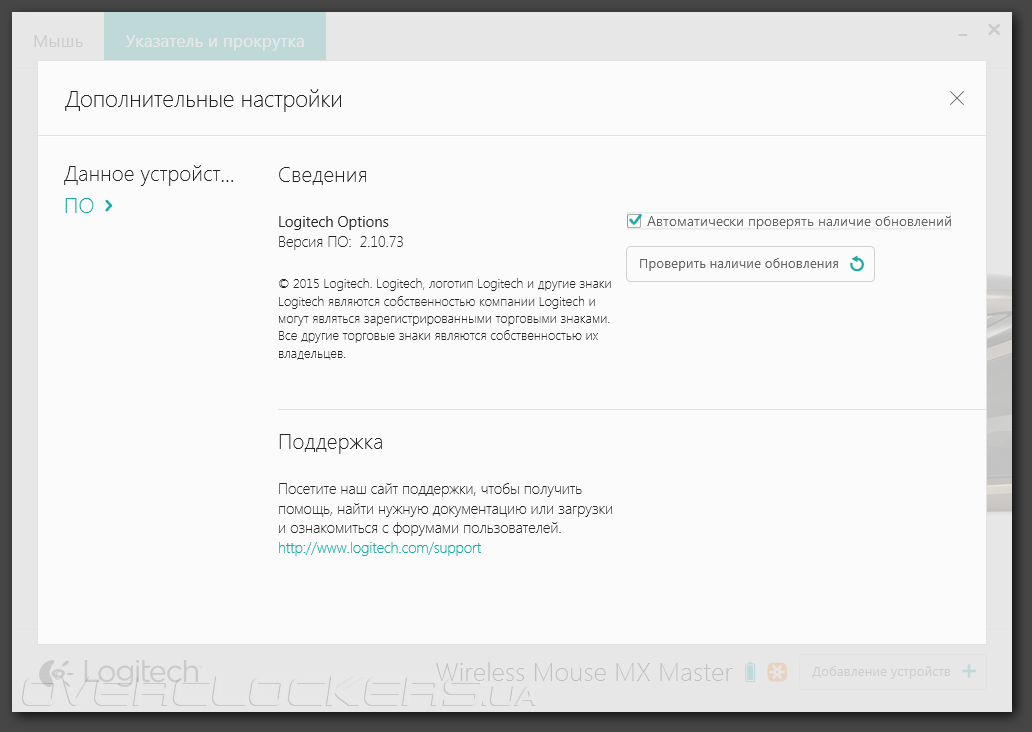Click Wireless Mouse MX Master device name
This screenshot has height=732, width=1032.
click(x=584, y=673)
